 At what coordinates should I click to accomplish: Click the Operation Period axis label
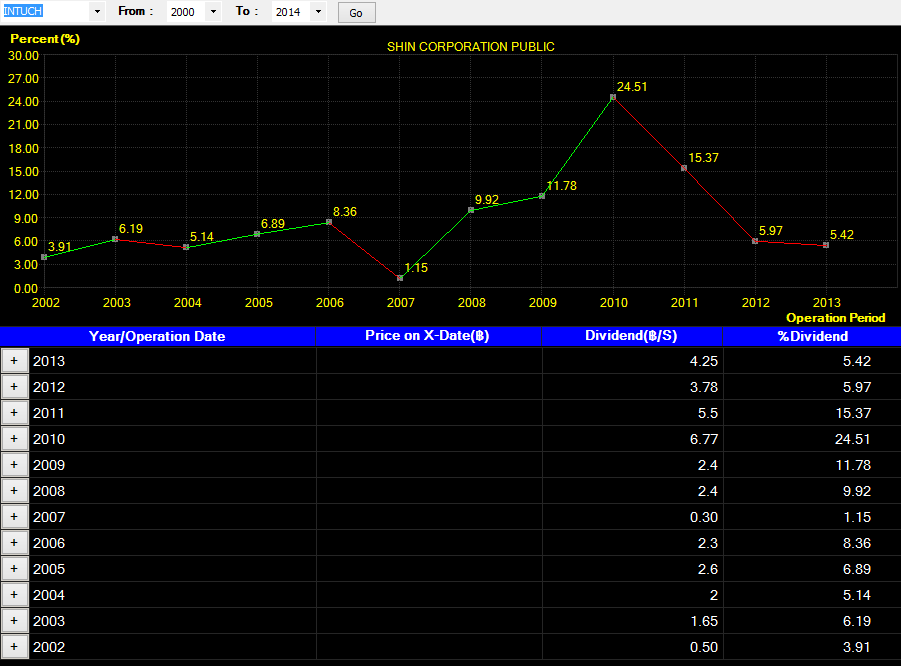point(835,318)
